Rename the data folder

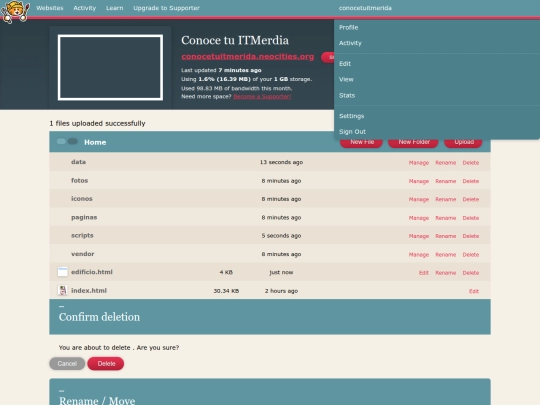(446, 163)
